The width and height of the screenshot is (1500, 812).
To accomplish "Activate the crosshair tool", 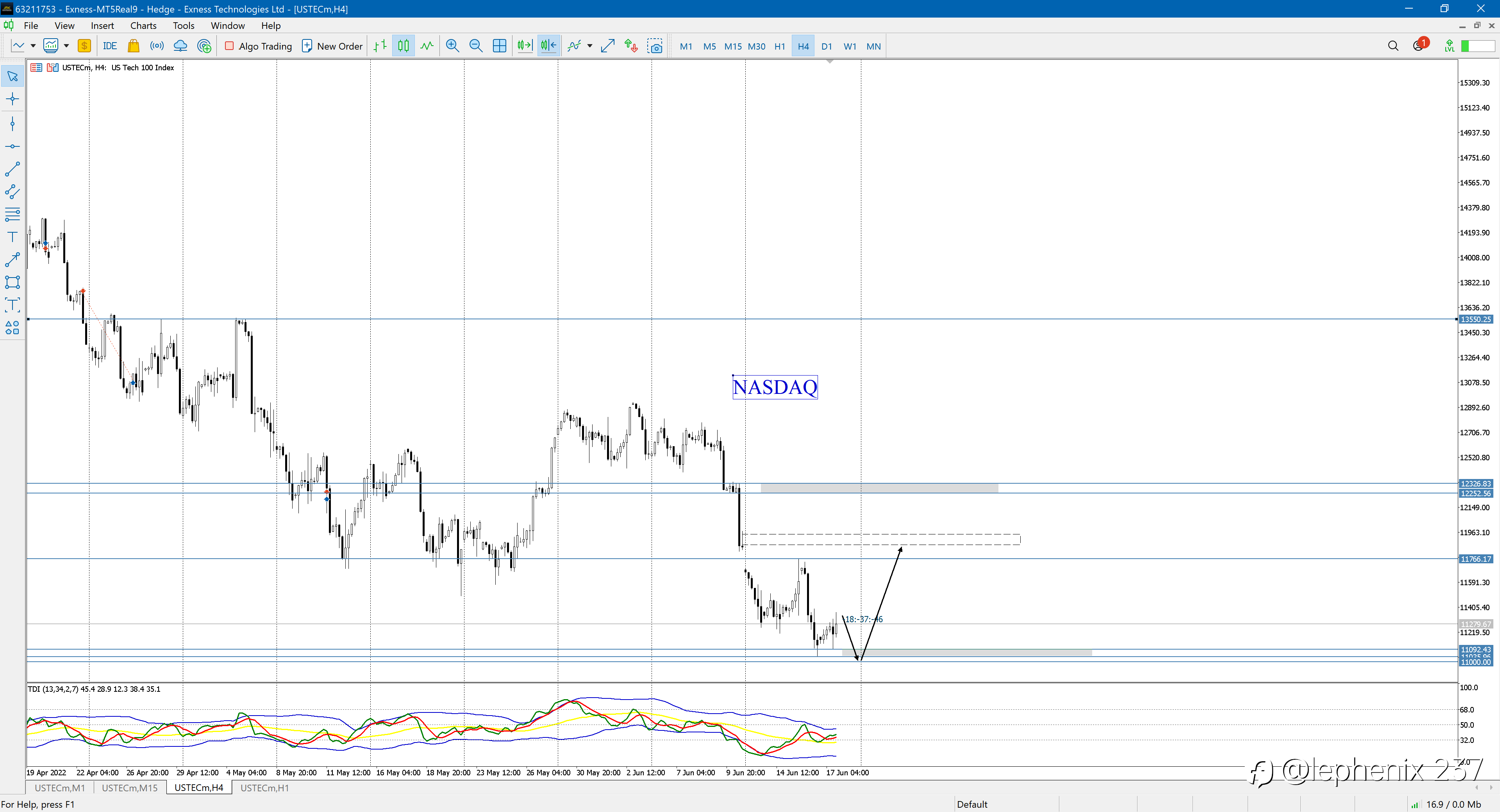I will [x=12, y=99].
